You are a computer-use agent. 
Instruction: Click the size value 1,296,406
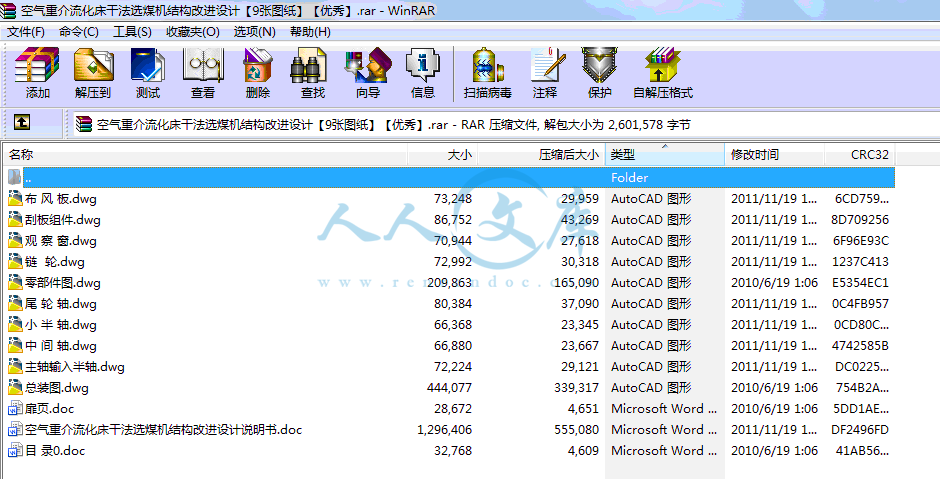pyautogui.click(x=444, y=430)
